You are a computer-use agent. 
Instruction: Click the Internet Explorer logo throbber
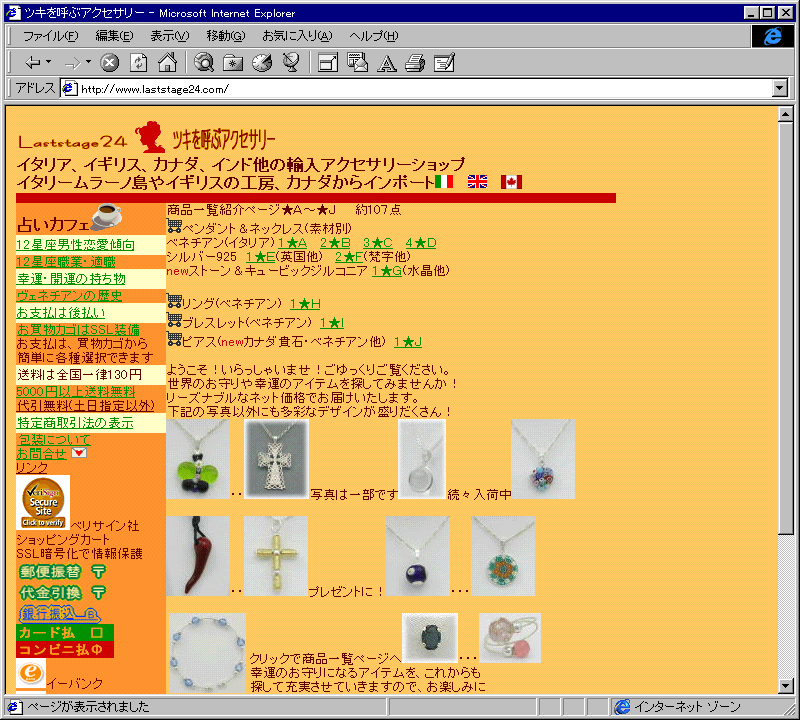(x=772, y=36)
